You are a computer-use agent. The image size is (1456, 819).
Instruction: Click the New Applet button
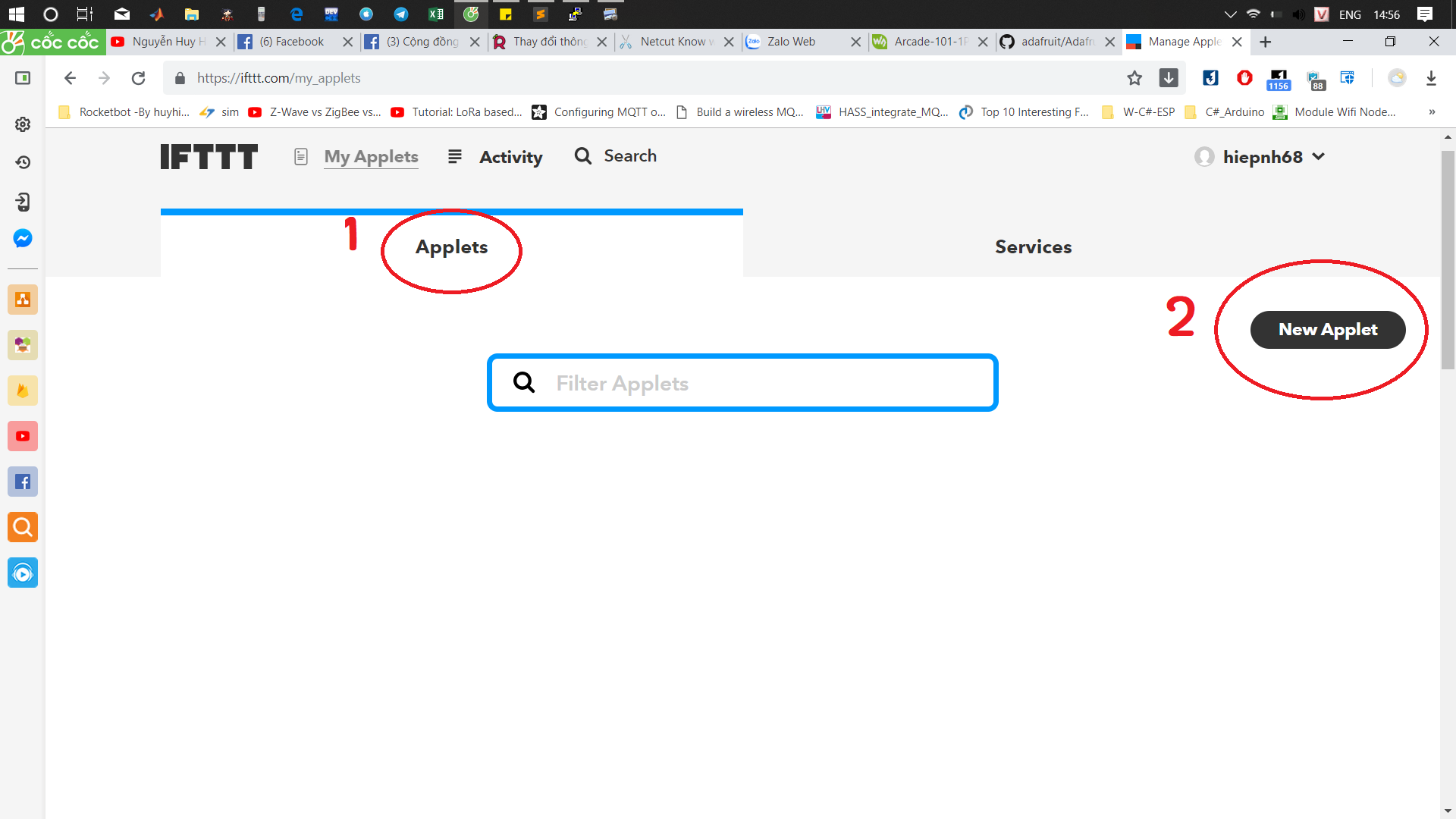[1328, 330]
